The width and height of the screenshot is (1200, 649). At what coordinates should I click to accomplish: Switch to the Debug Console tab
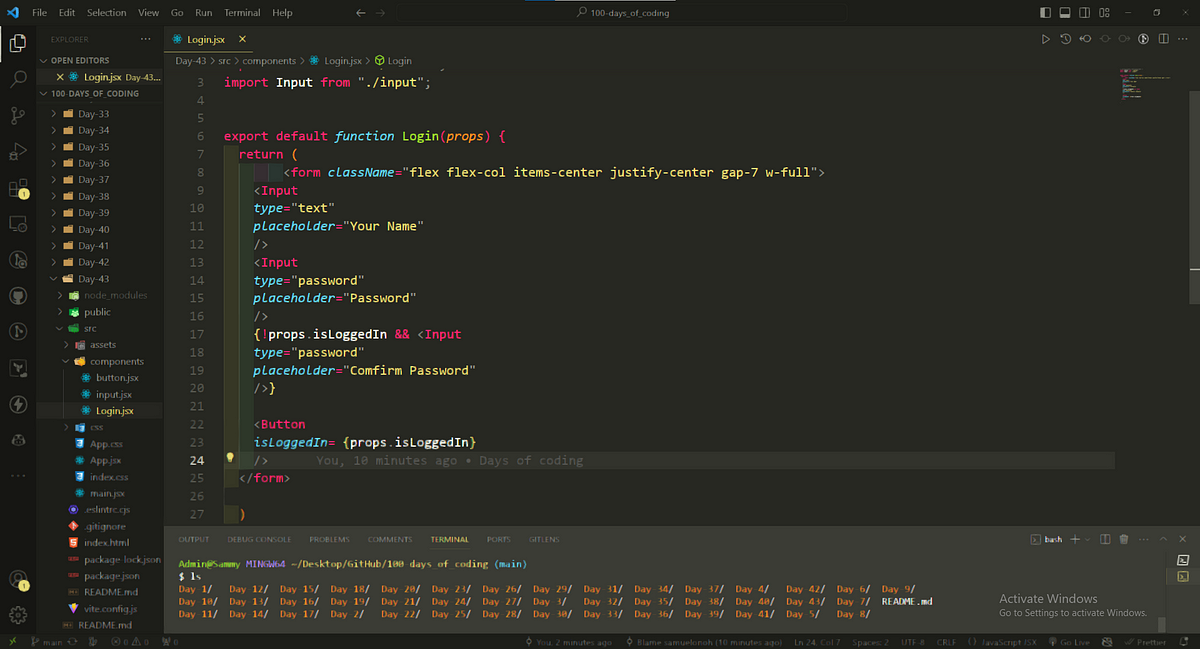click(x=259, y=539)
